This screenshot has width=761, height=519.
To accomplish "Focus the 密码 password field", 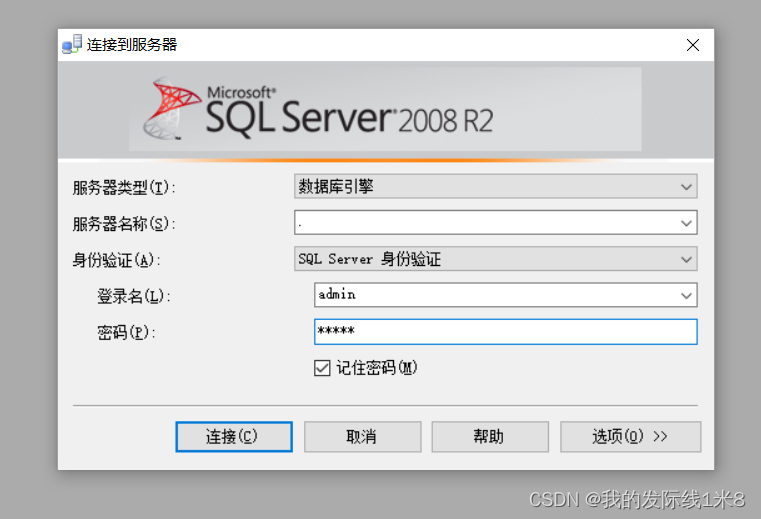I will (506, 332).
